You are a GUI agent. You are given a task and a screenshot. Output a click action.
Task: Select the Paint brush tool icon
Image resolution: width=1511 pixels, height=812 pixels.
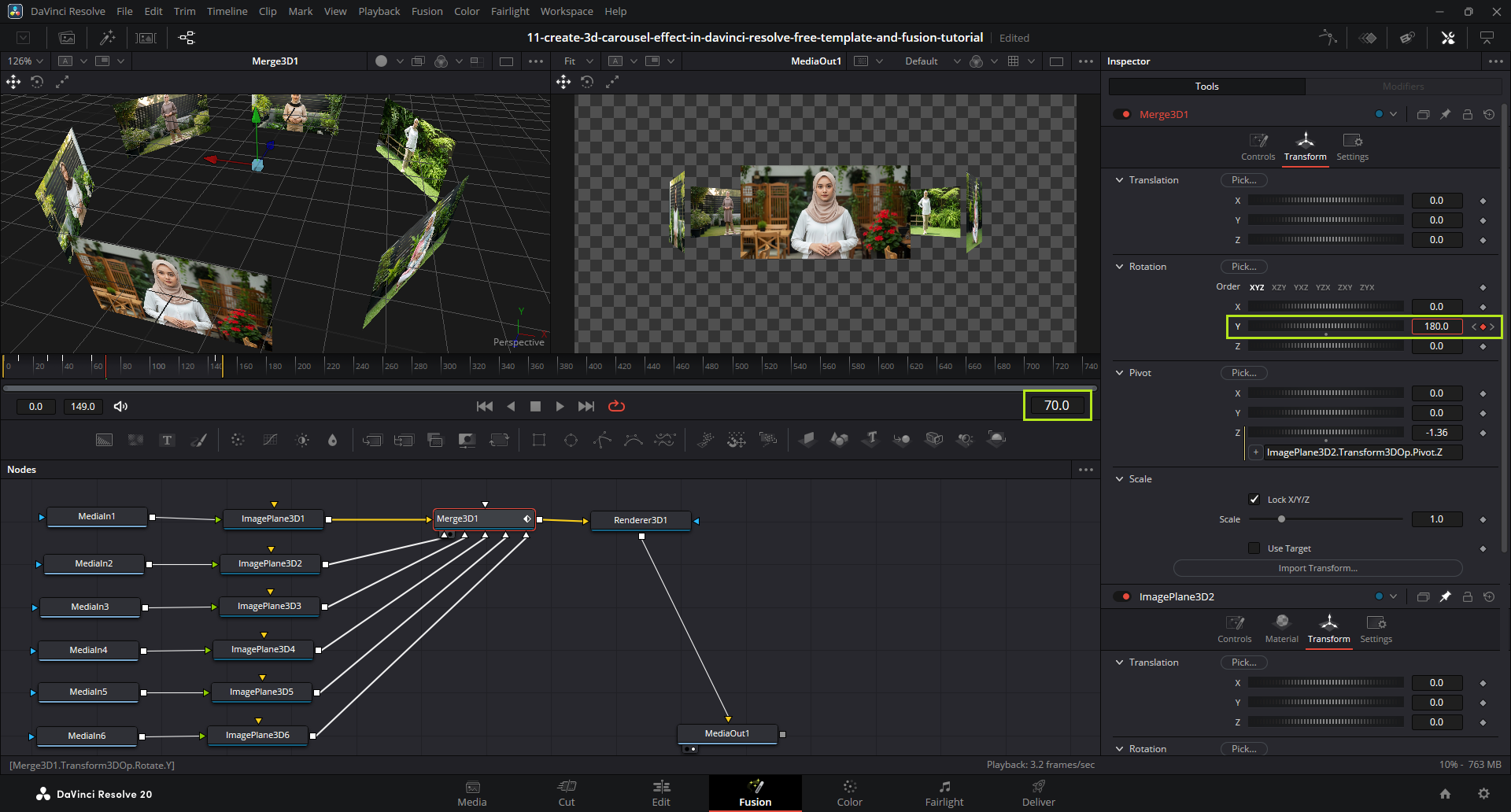tap(198, 440)
